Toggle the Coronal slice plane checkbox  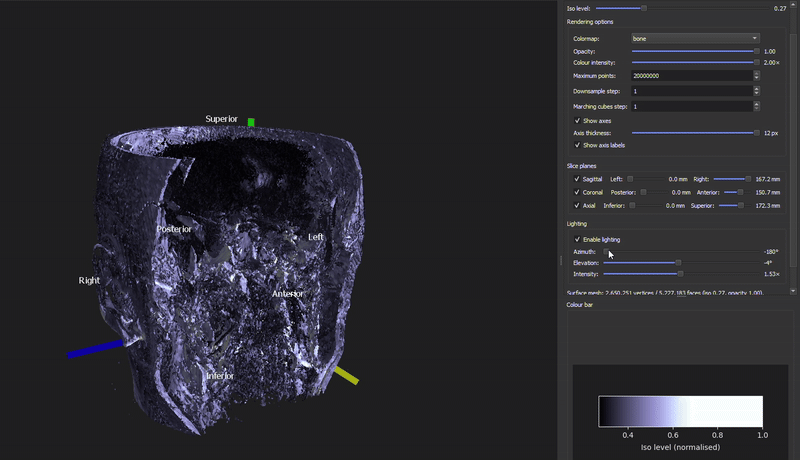pos(577,192)
